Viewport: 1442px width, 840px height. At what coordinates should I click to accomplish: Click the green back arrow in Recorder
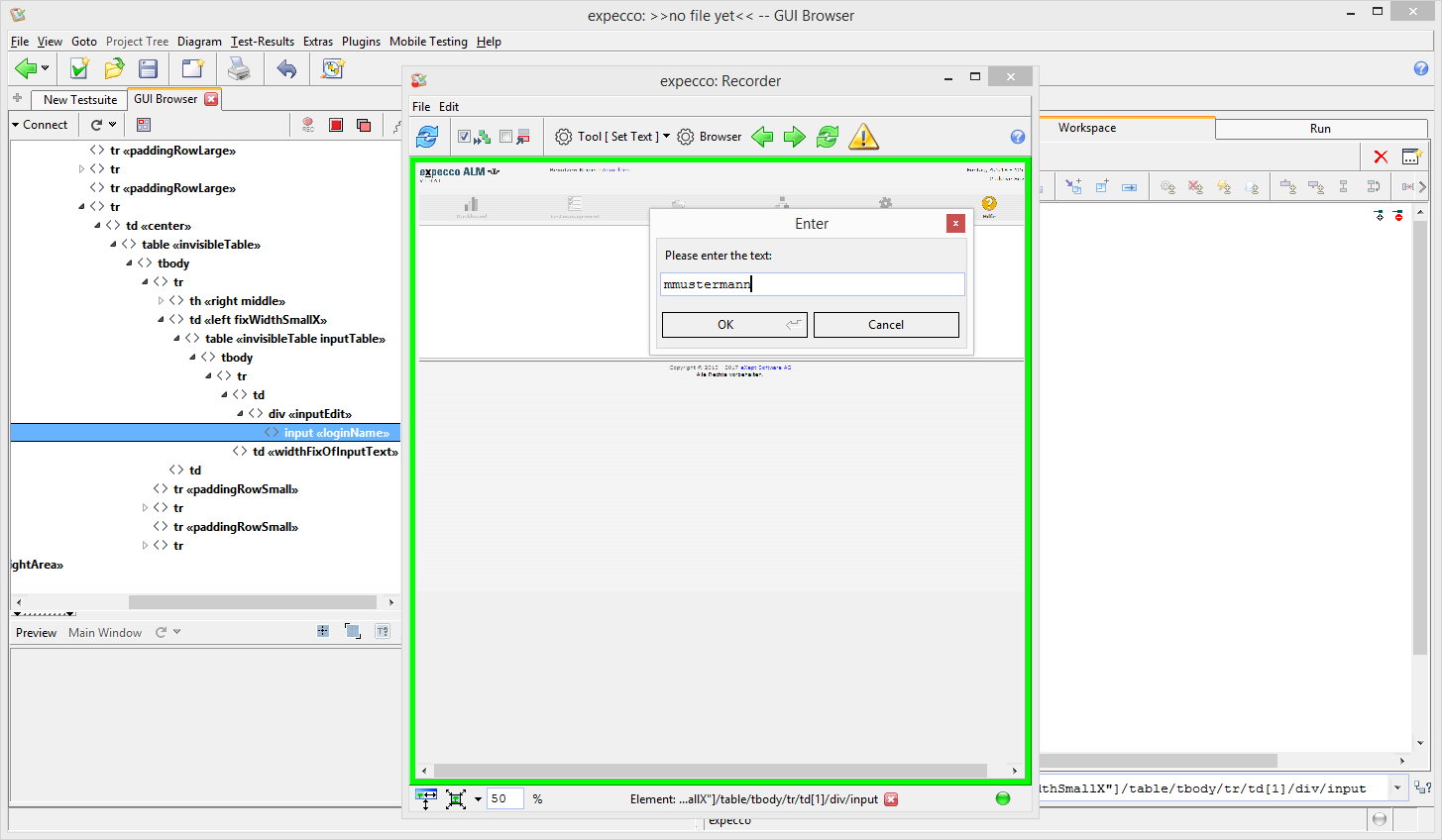tap(762, 137)
